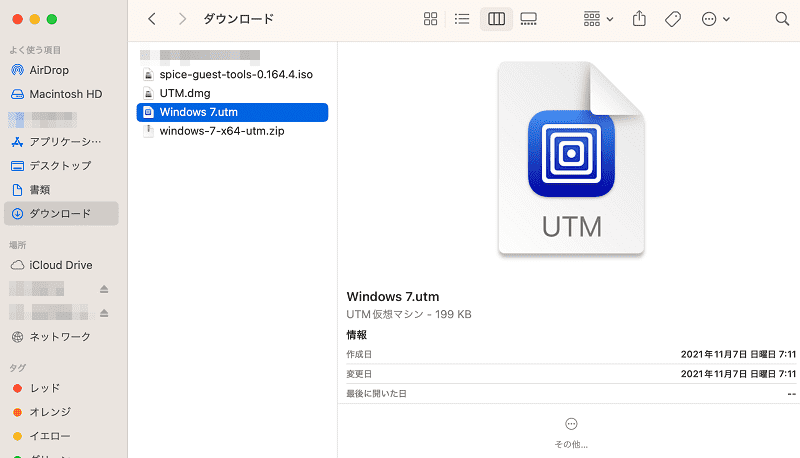Select the UTM.dmg file
The width and height of the screenshot is (800, 458).
(232, 93)
